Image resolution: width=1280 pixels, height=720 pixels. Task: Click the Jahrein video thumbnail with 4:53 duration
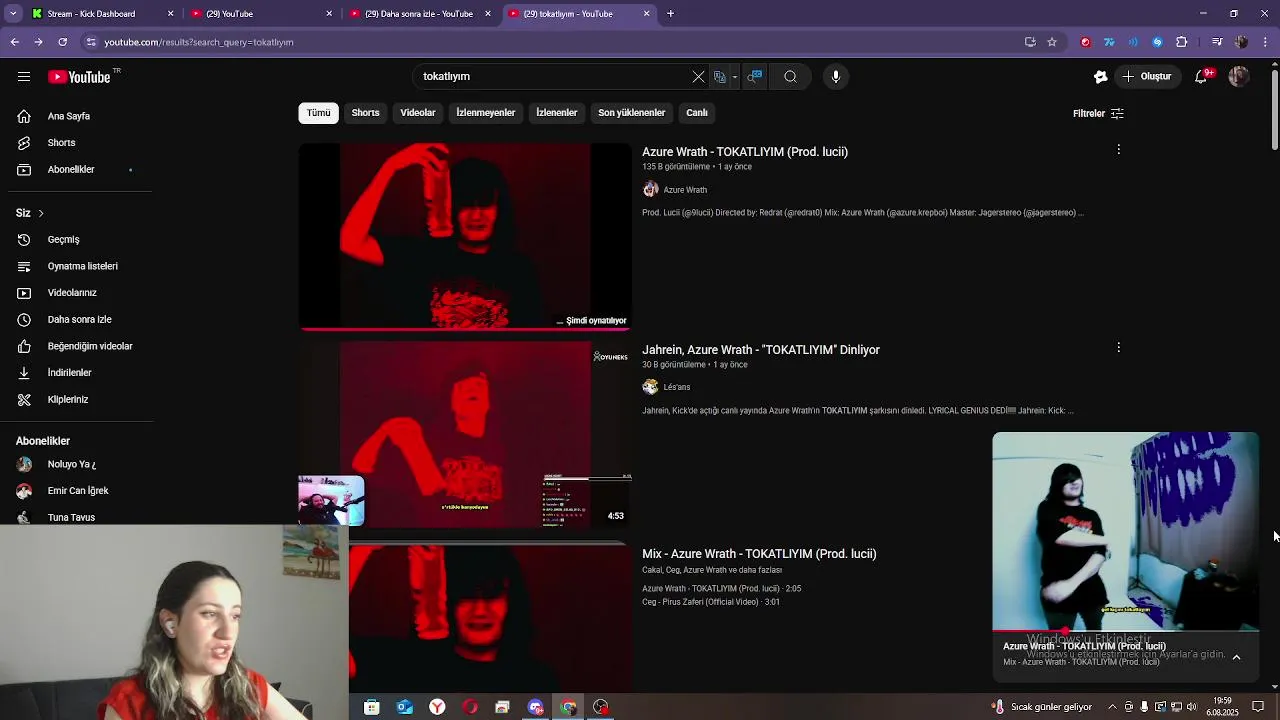point(465,434)
